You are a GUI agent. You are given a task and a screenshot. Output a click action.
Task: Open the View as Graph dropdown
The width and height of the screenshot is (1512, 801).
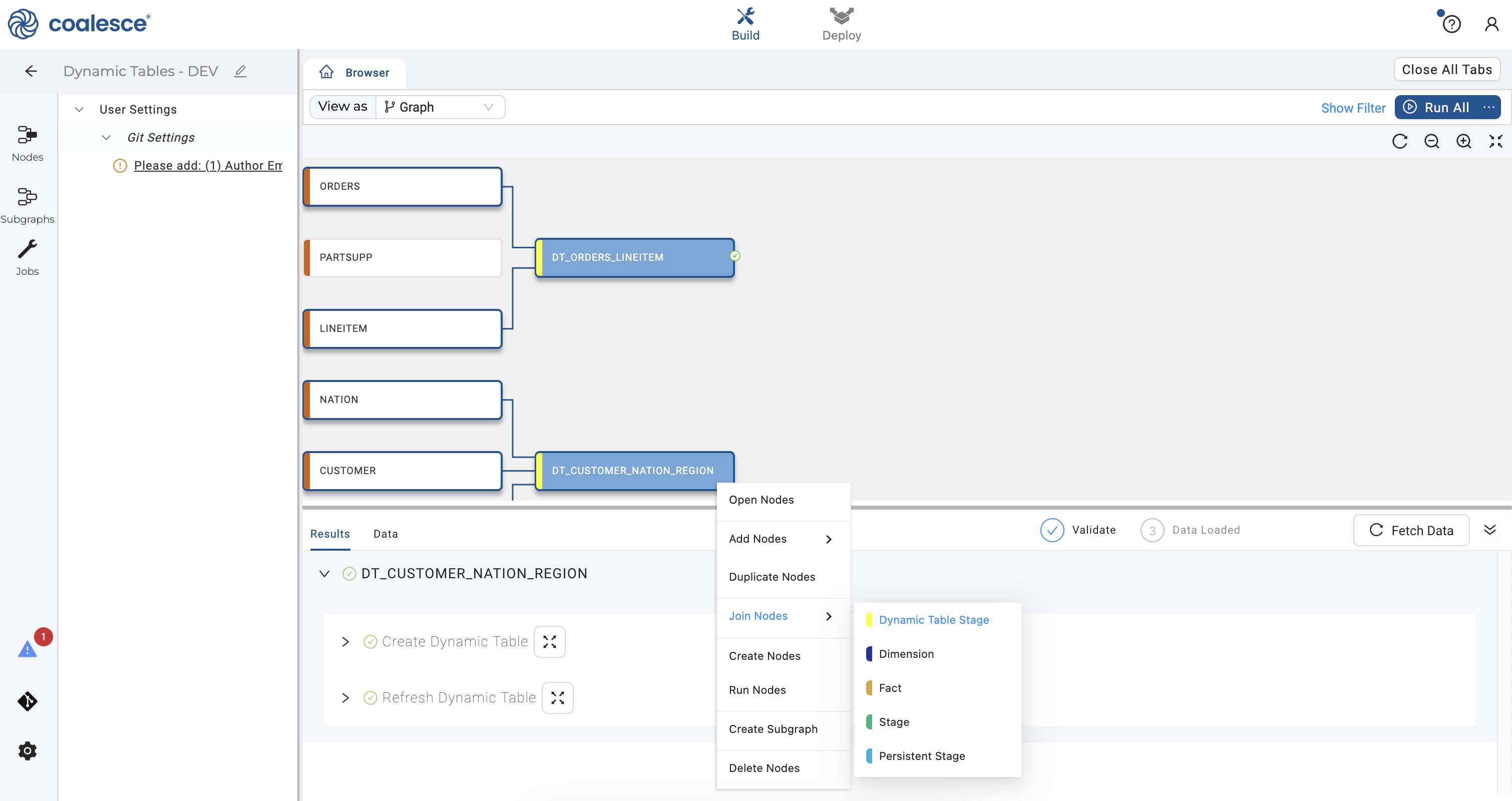440,107
